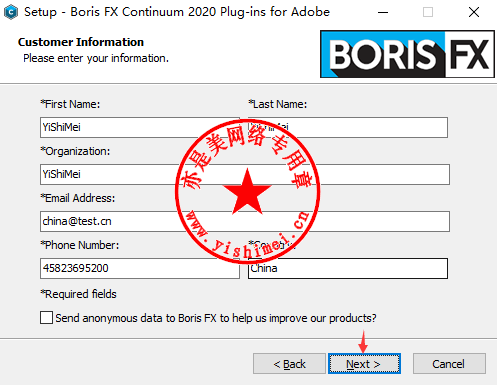Image resolution: width=497 pixels, height=385 pixels.
Task: Enable sending anonymous data to Boris FX
Action: coord(46,318)
